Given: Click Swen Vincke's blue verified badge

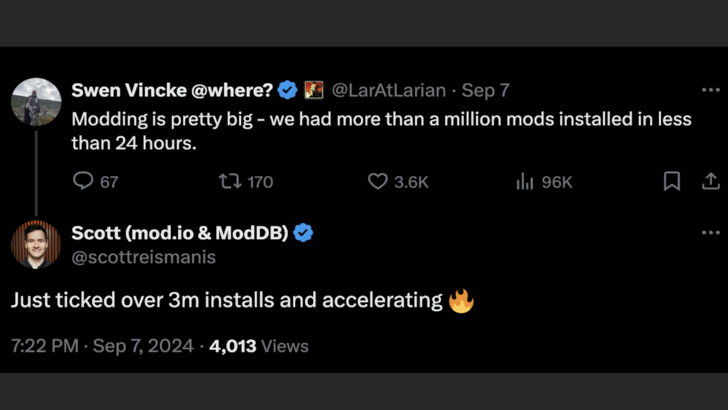Looking at the screenshot, I should pos(288,90).
